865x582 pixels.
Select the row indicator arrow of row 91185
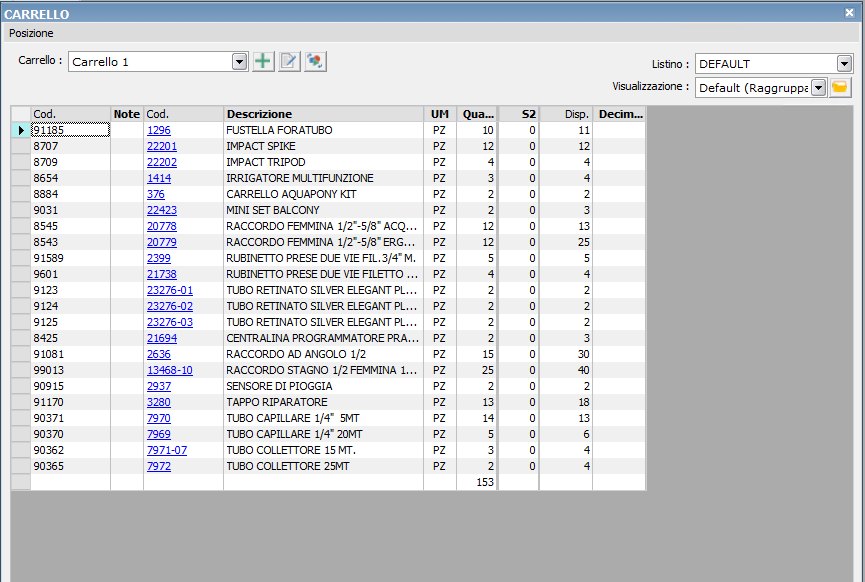21,130
